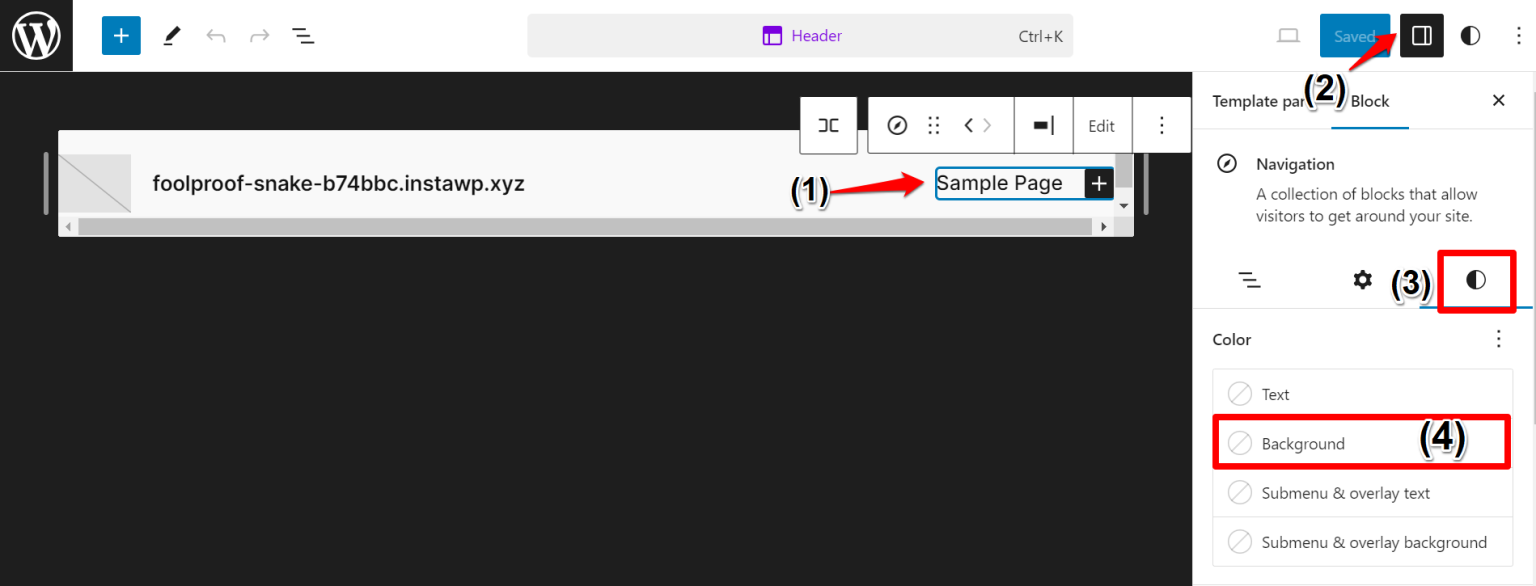This screenshot has height=586, width=1536.
Task: Toggle the global Styles panel
Action: (1469, 35)
